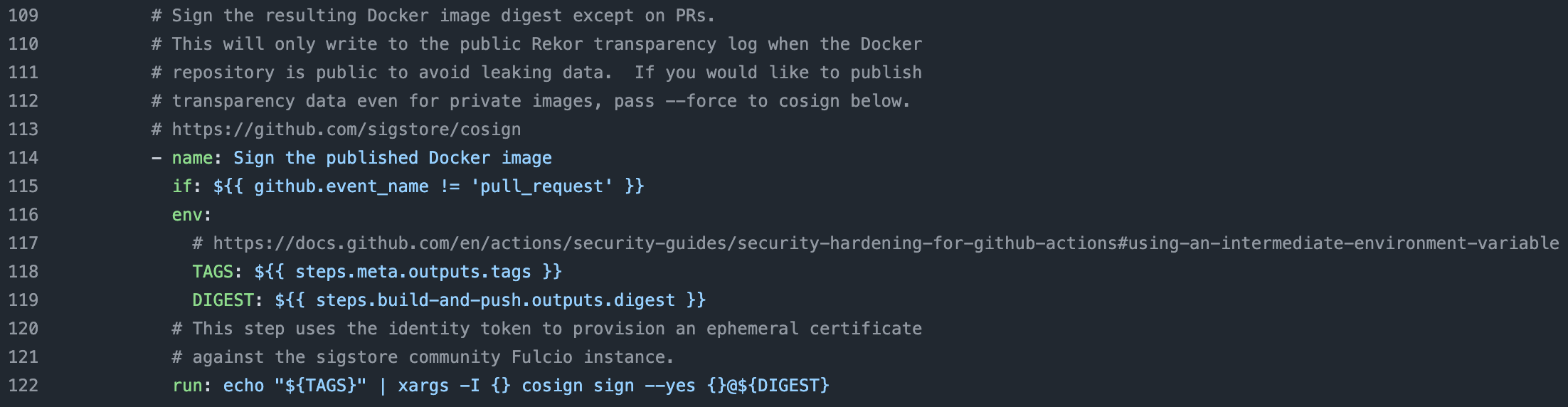Click 'Sign the published Docker image' text
The image size is (1568, 407).
[x=393, y=158]
